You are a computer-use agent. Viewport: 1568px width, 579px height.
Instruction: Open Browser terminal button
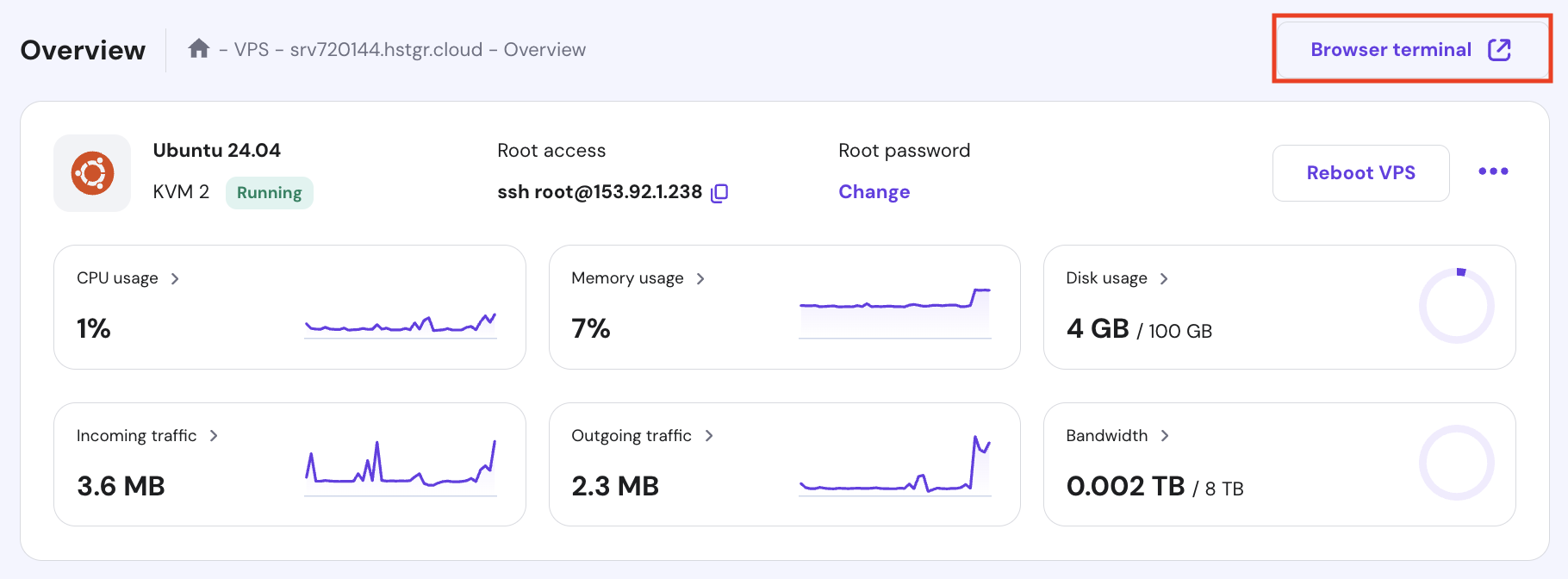point(1410,50)
